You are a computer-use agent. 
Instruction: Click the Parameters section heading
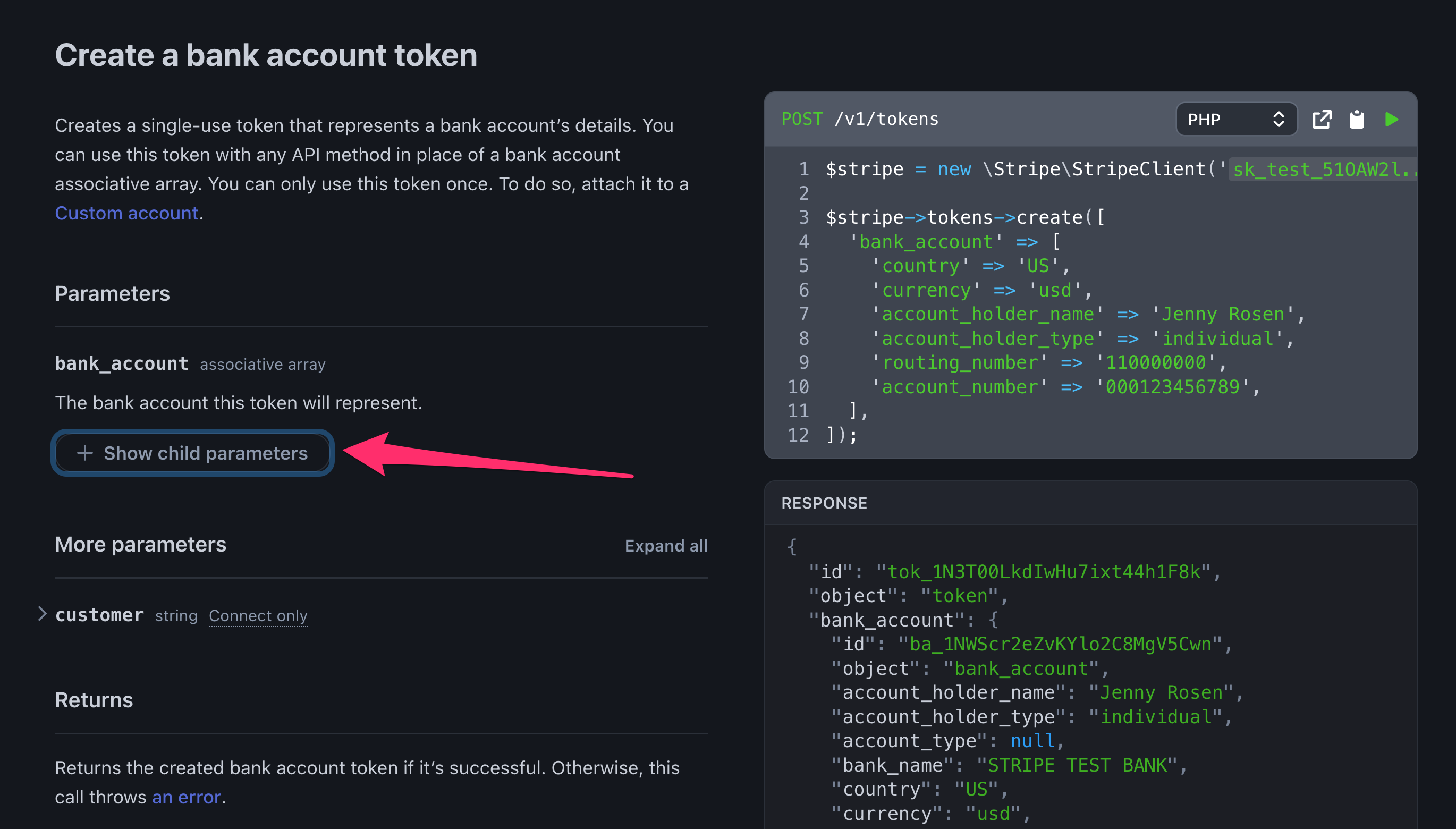pyautogui.click(x=112, y=293)
